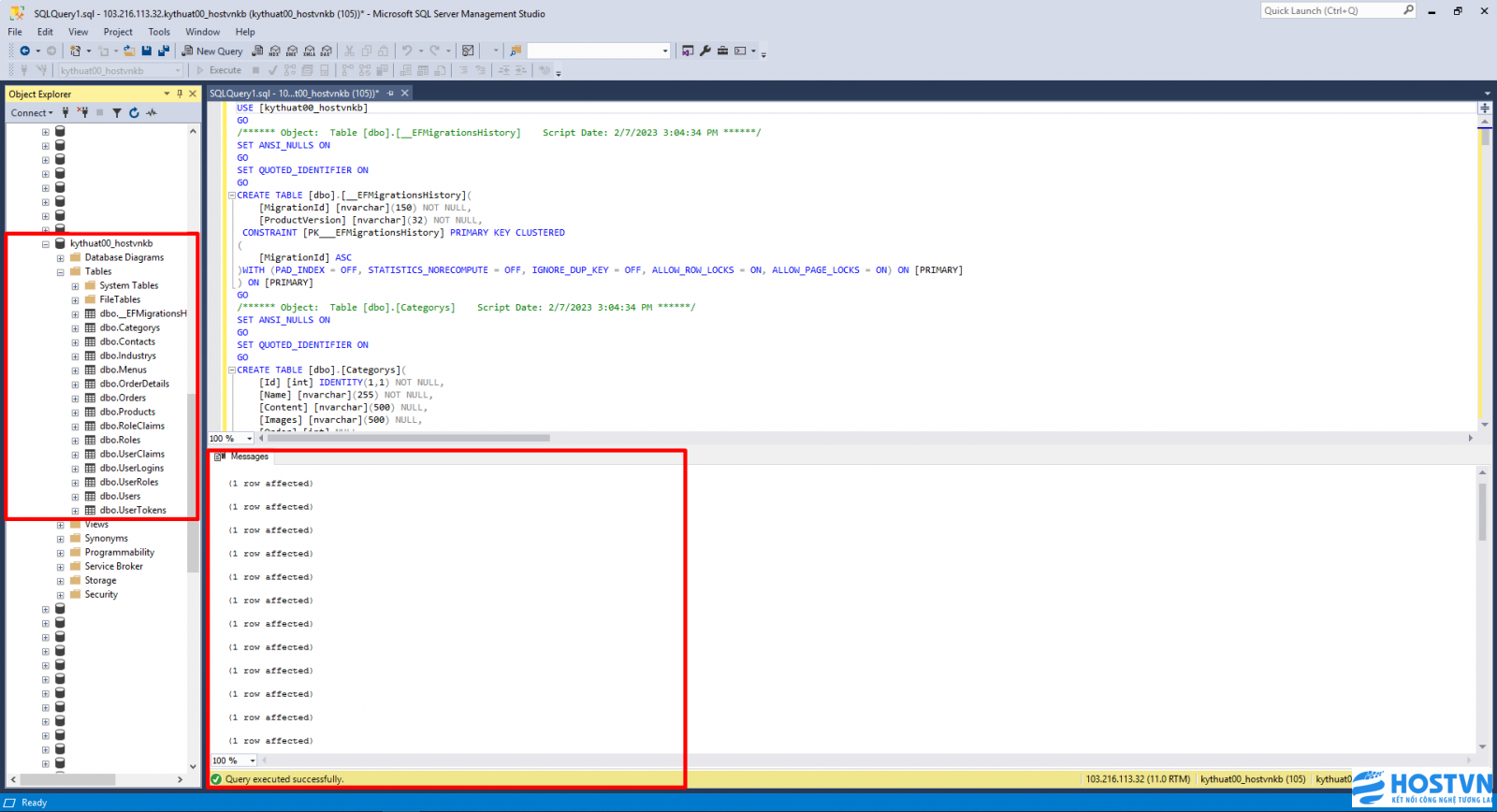Click the Object Explorer connect plug icon
1497x812 pixels.
[x=65, y=113]
